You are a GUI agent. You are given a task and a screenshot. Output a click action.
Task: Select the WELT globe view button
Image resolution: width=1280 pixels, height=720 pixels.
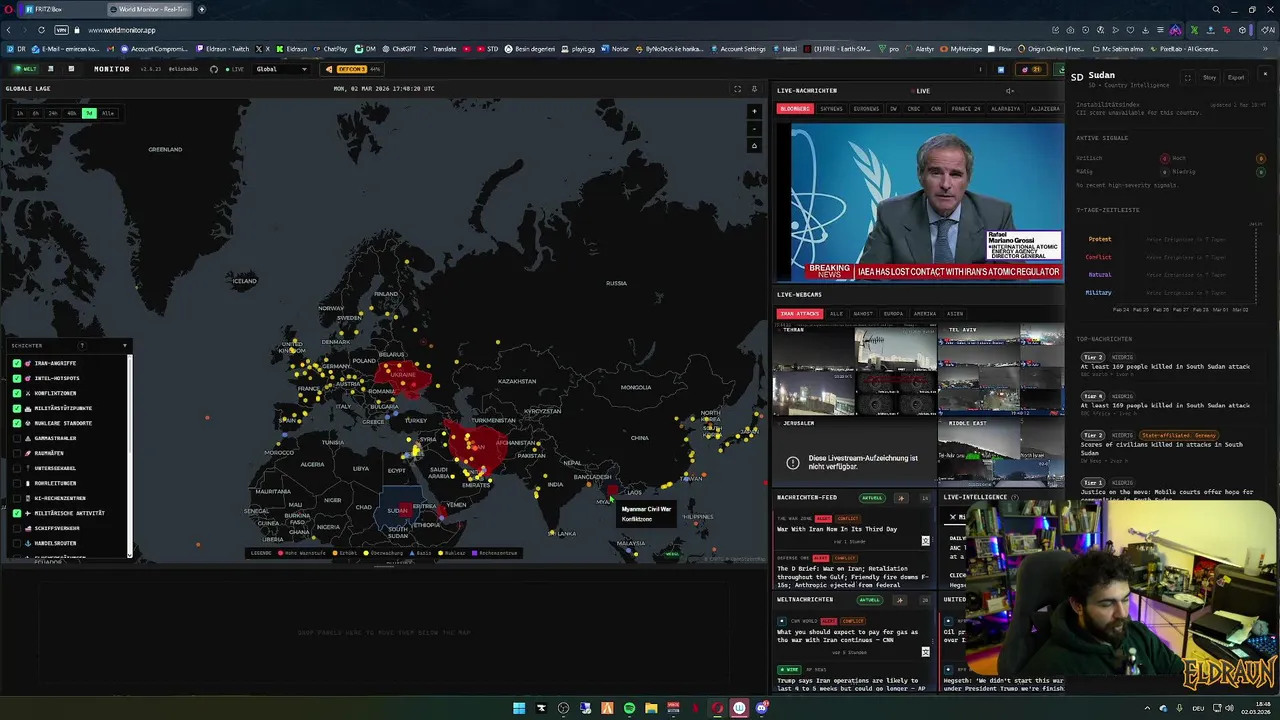(x=25, y=69)
